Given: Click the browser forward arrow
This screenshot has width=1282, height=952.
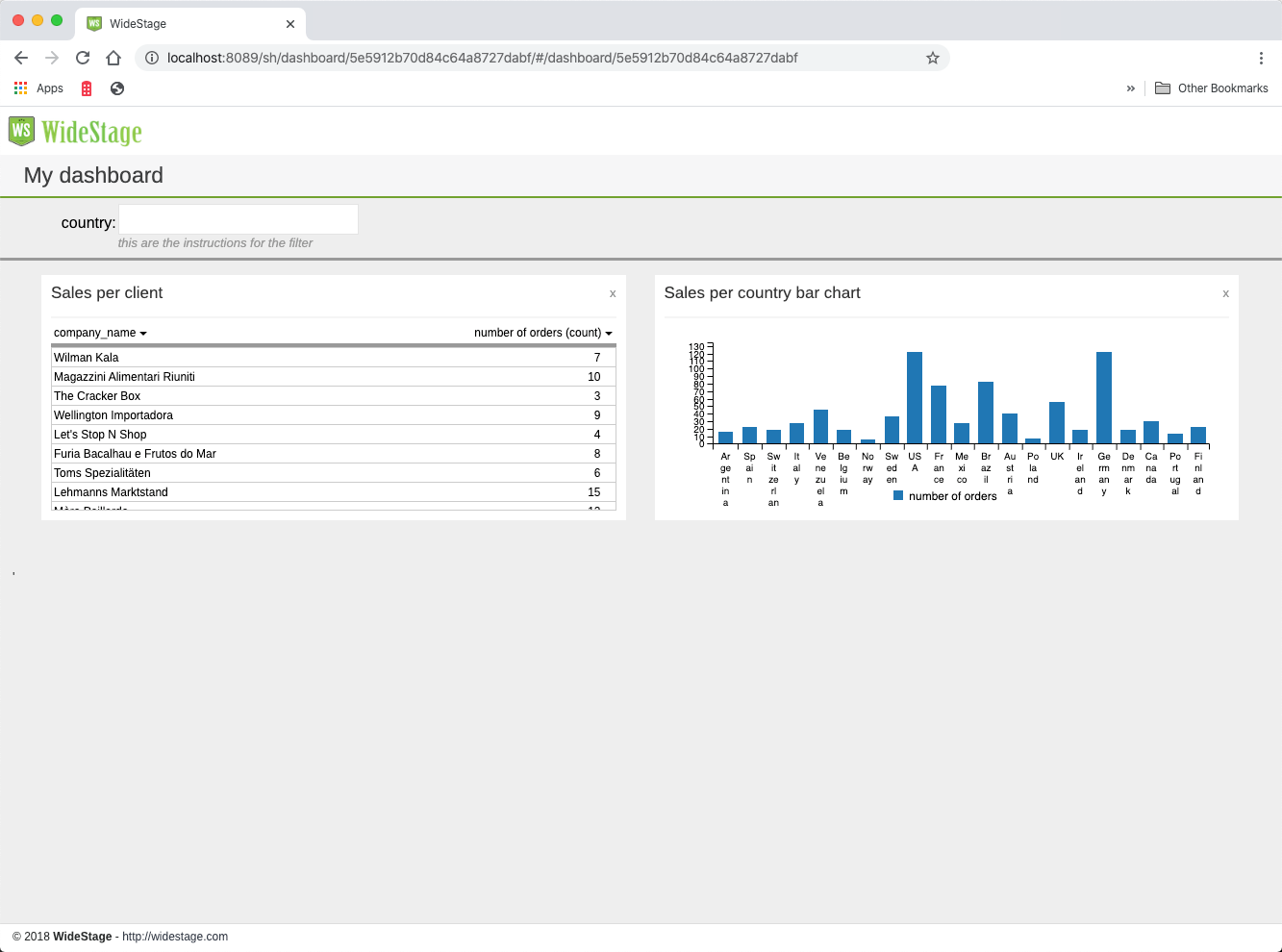Looking at the screenshot, I should (x=52, y=58).
